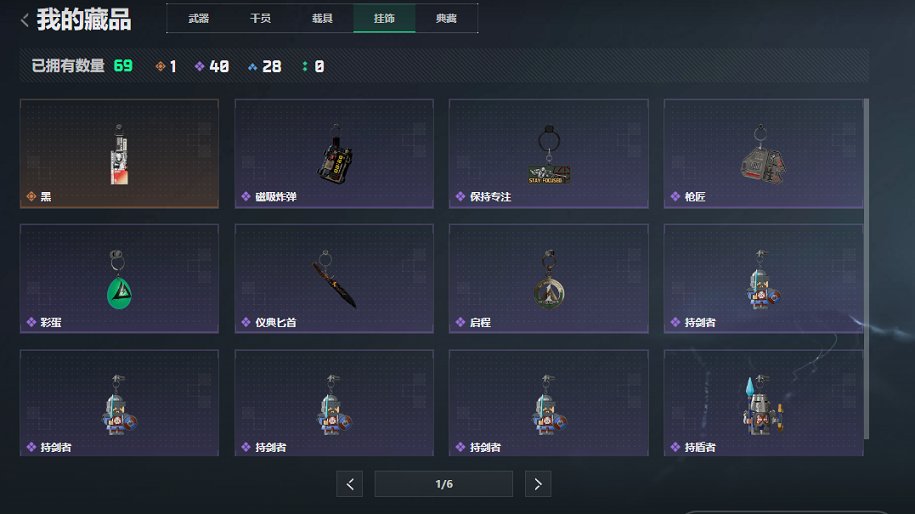Go back using the arrow beside 我的藏品
Screen dimensions: 915x514
25,20
